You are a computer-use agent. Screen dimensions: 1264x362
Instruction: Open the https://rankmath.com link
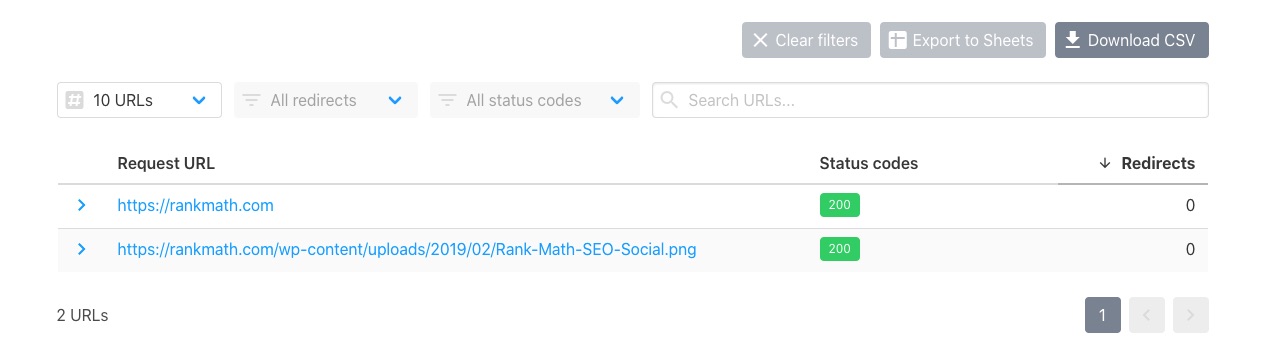click(195, 205)
